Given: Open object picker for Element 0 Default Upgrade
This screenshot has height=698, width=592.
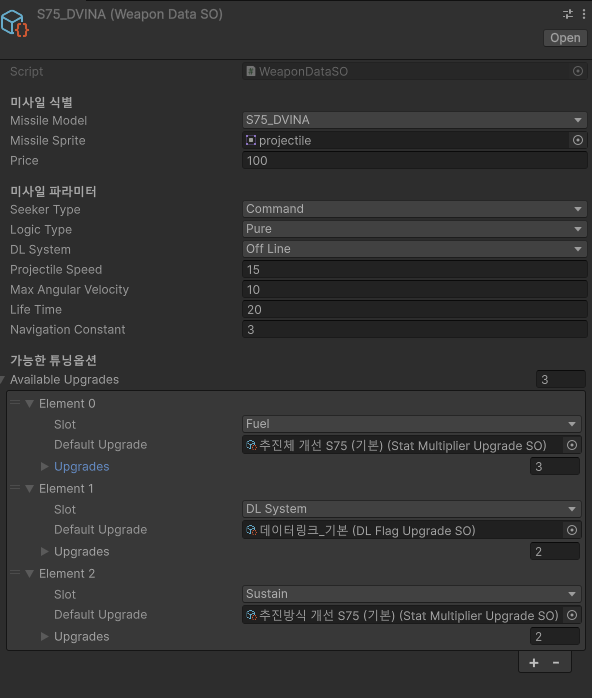Looking at the screenshot, I should (572, 445).
